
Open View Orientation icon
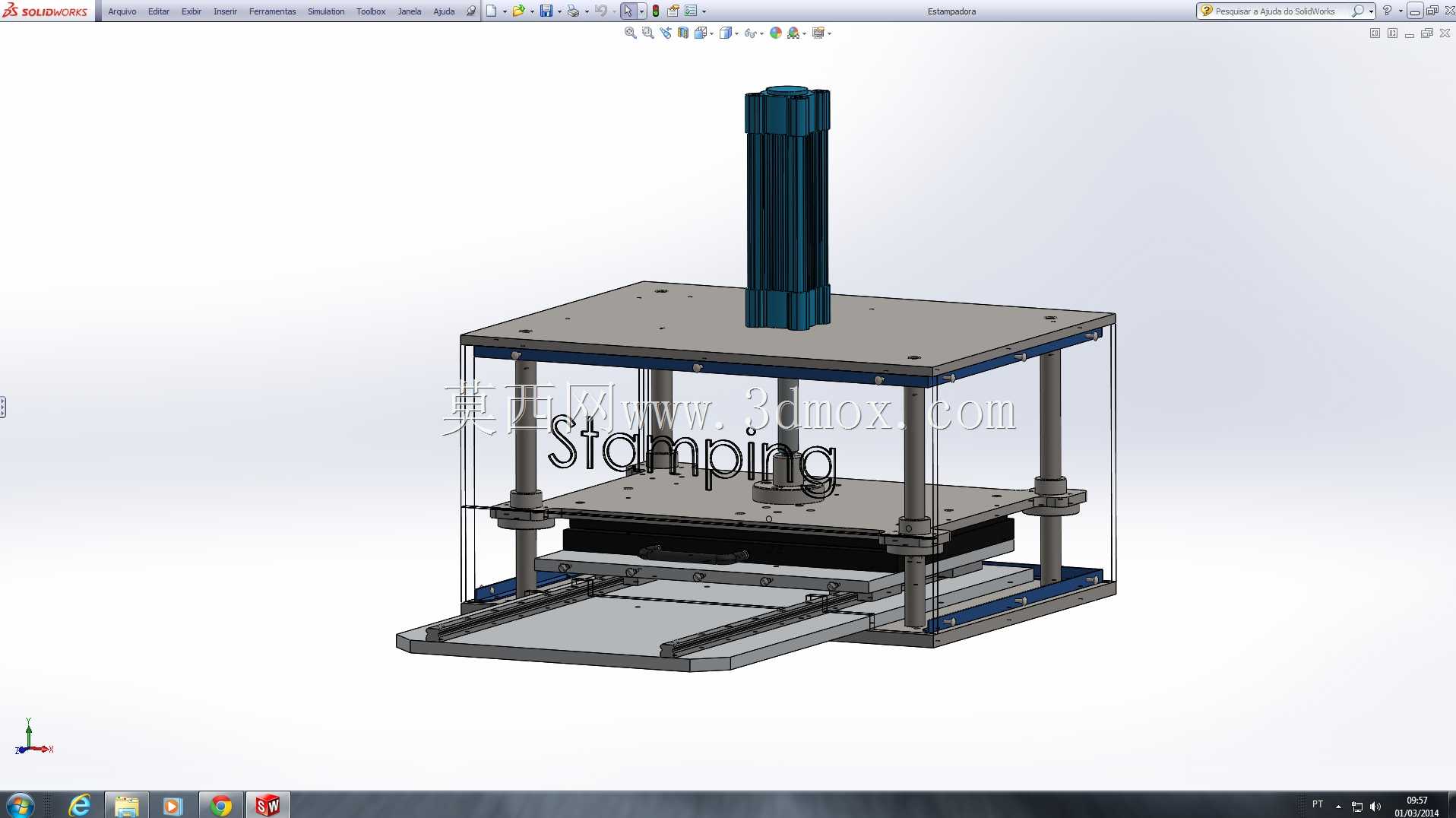pyautogui.click(x=701, y=33)
